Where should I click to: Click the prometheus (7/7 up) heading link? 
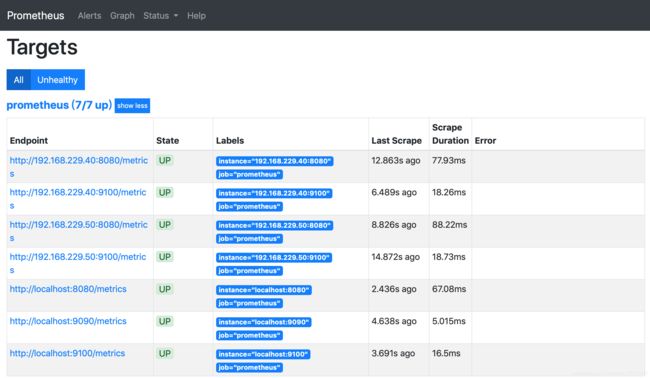[x=59, y=105]
